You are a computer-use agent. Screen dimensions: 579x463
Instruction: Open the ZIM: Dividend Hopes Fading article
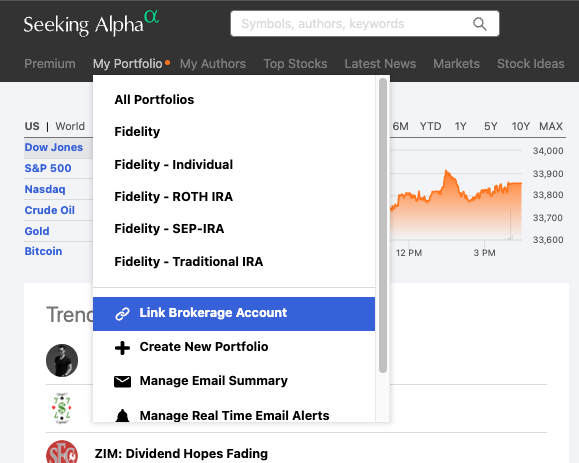pyautogui.click(x=181, y=453)
